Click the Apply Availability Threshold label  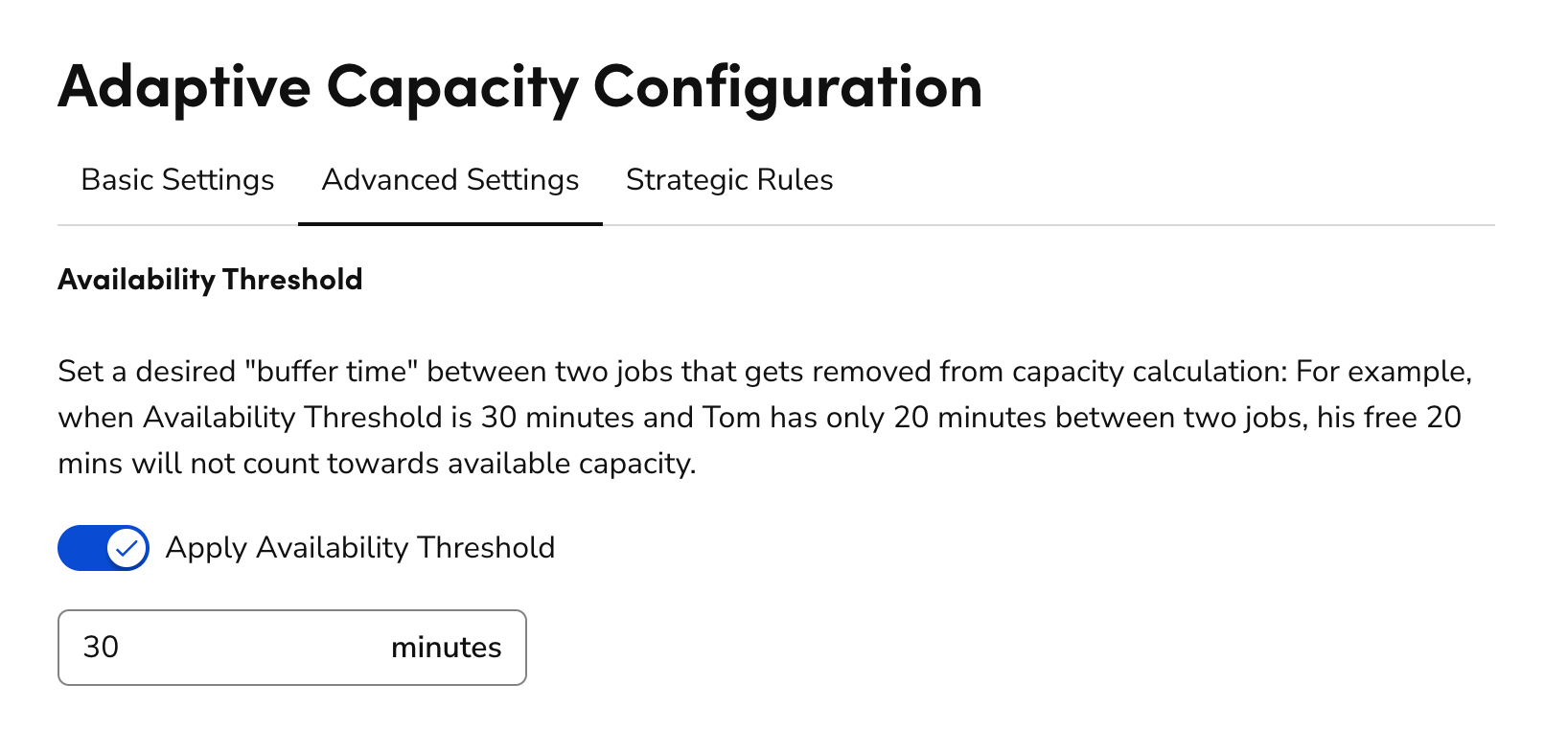tap(361, 548)
